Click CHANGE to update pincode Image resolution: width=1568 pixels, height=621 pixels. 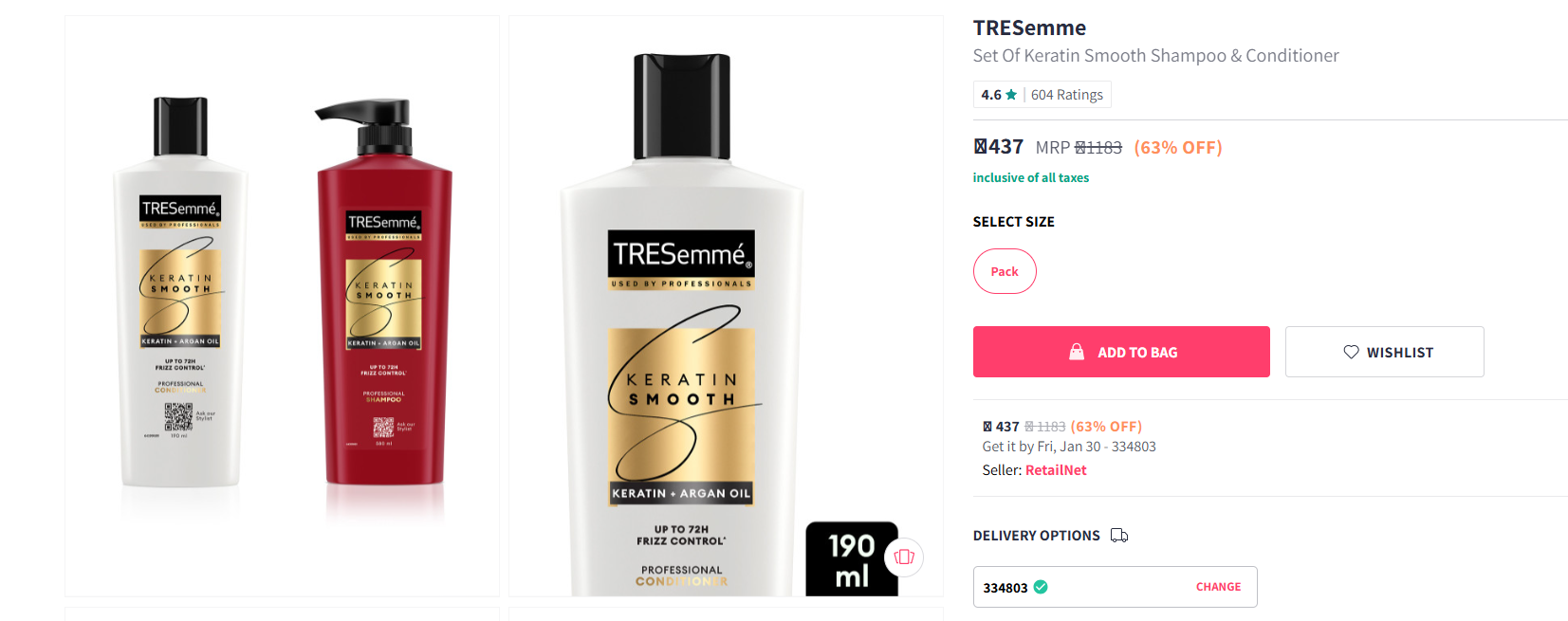pos(1218,587)
